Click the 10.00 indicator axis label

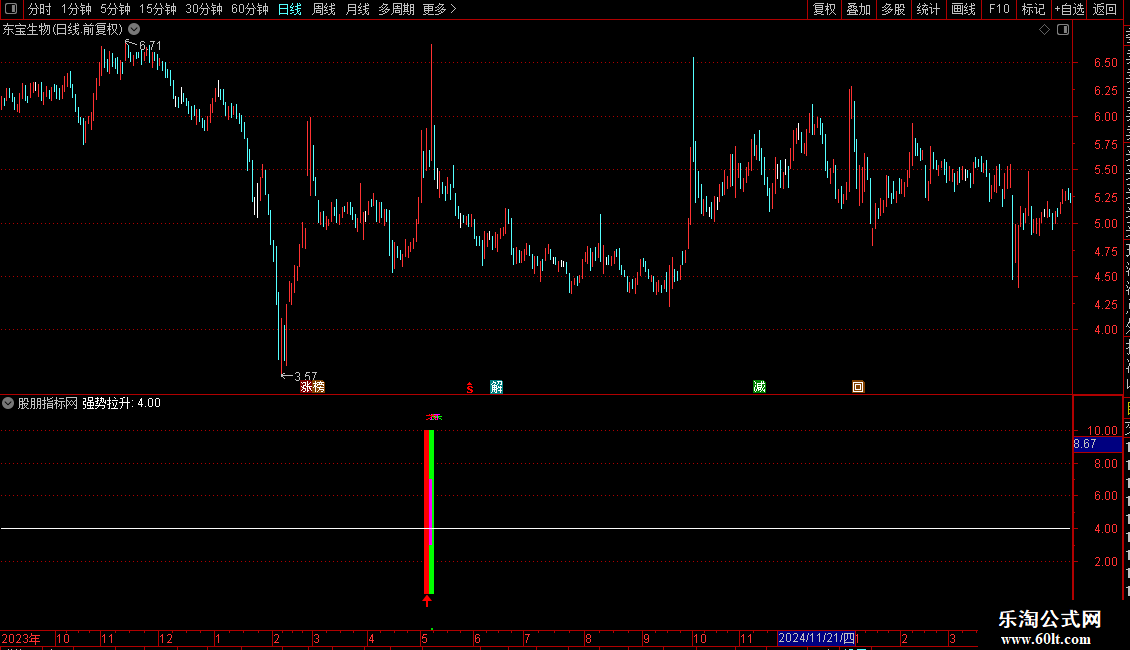point(1102,430)
